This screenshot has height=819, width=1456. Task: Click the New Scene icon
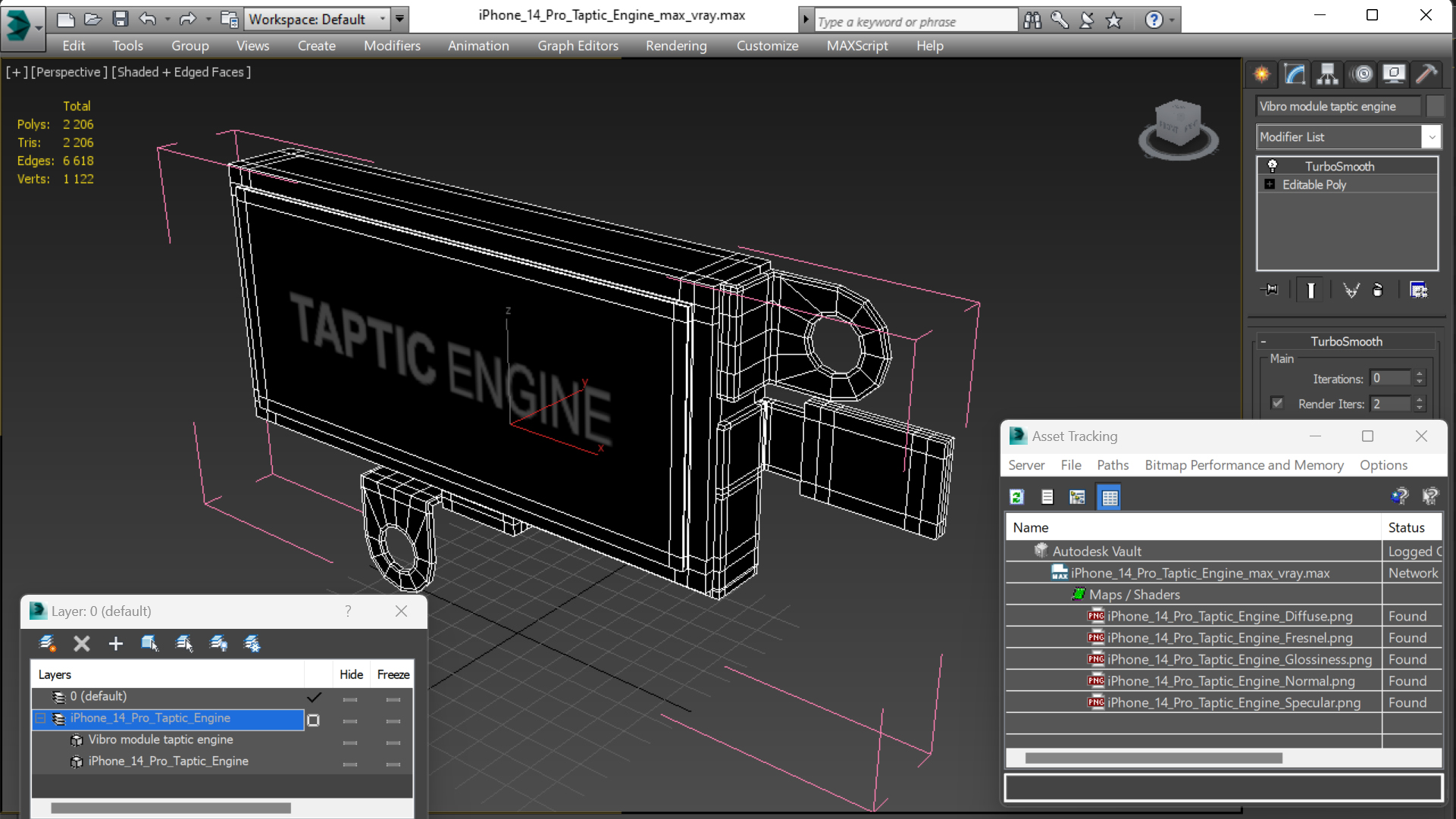(x=66, y=19)
